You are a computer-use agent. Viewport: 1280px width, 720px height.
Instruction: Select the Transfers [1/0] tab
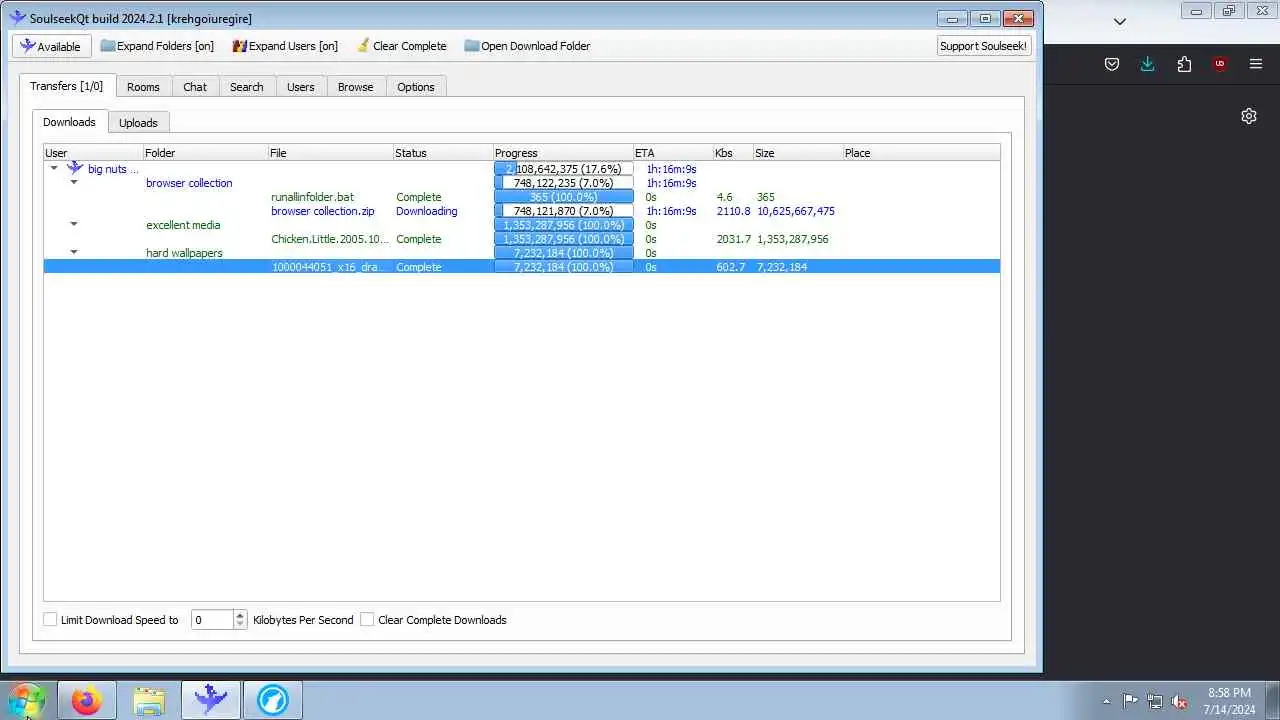tap(67, 86)
